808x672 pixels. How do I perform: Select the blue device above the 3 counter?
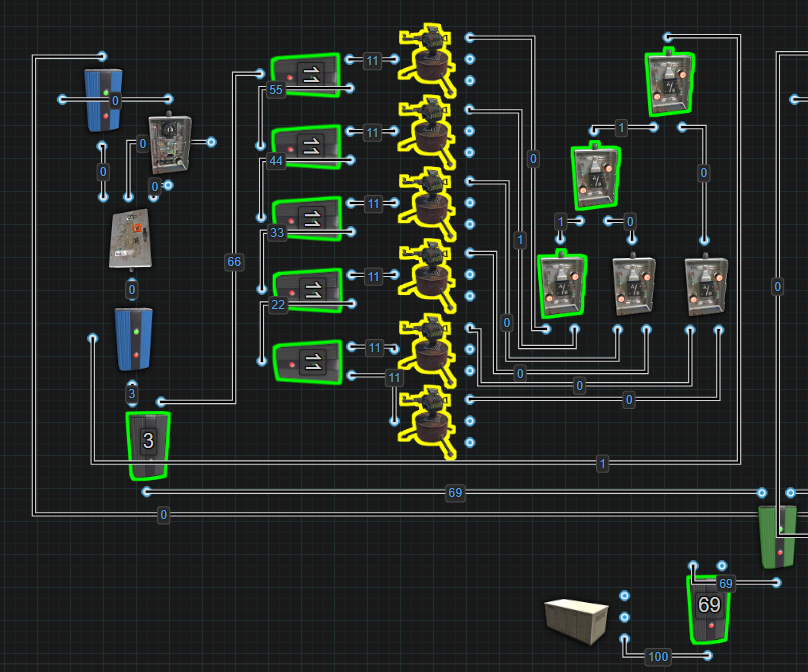pos(134,339)
